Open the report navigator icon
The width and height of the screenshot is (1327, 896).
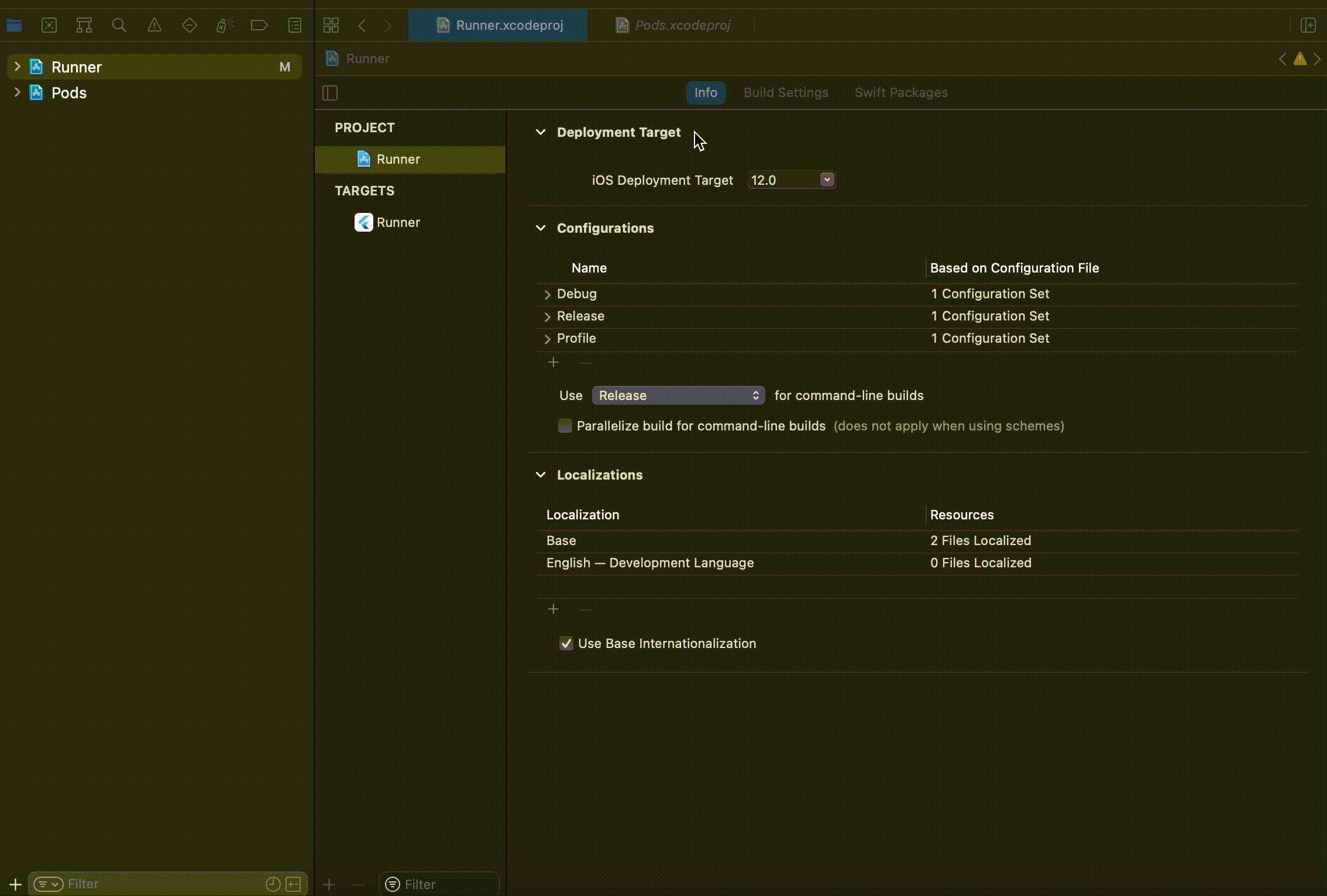pos(295,25)
